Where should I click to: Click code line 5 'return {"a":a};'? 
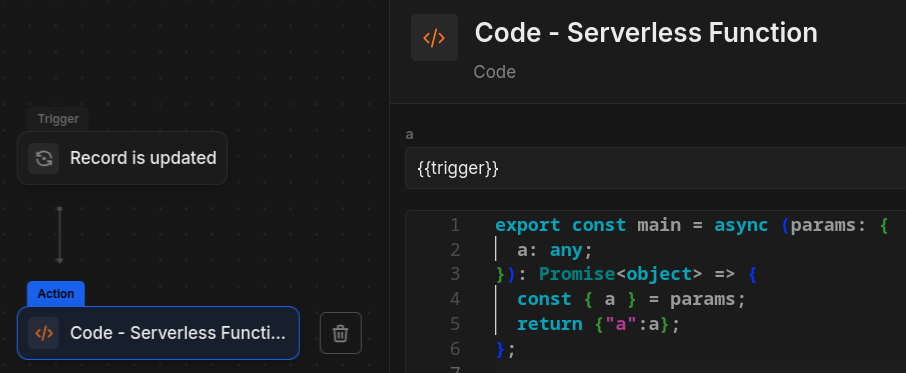click(599, 324)
